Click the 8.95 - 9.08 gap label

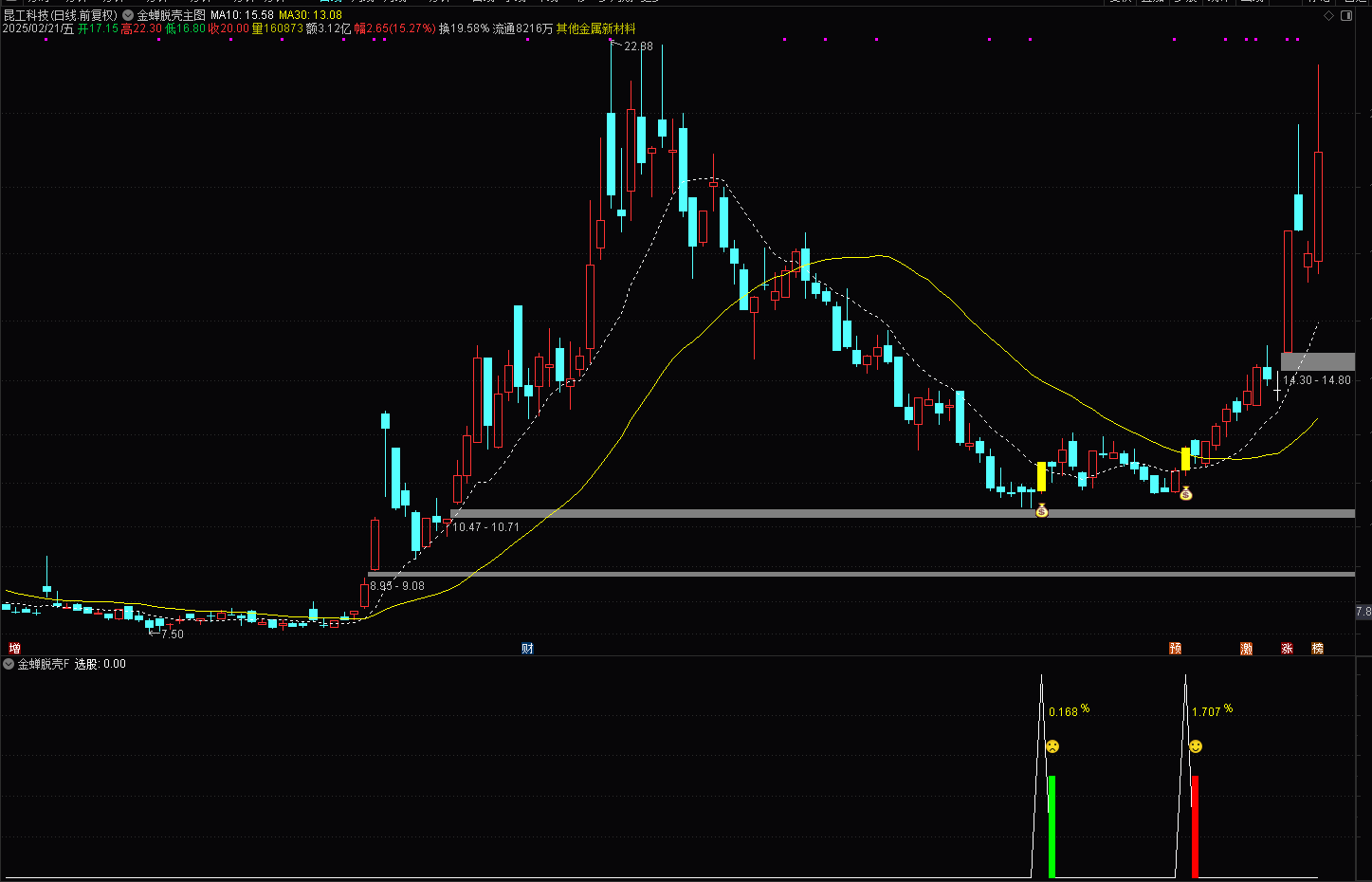point(397,585)
